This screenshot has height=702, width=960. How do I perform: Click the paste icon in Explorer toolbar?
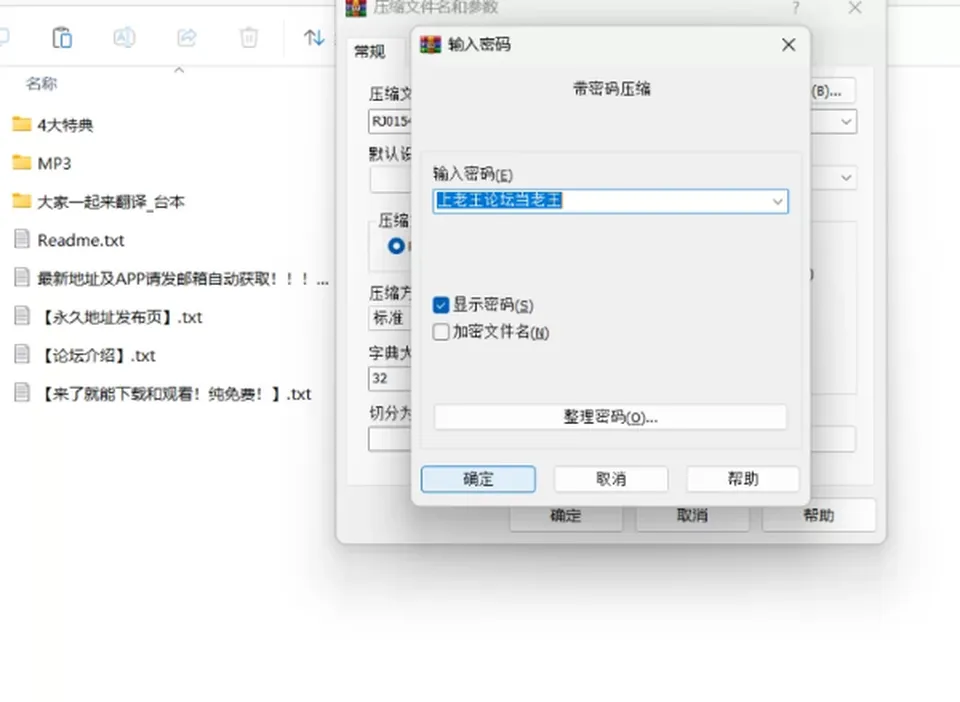(62, 38)
